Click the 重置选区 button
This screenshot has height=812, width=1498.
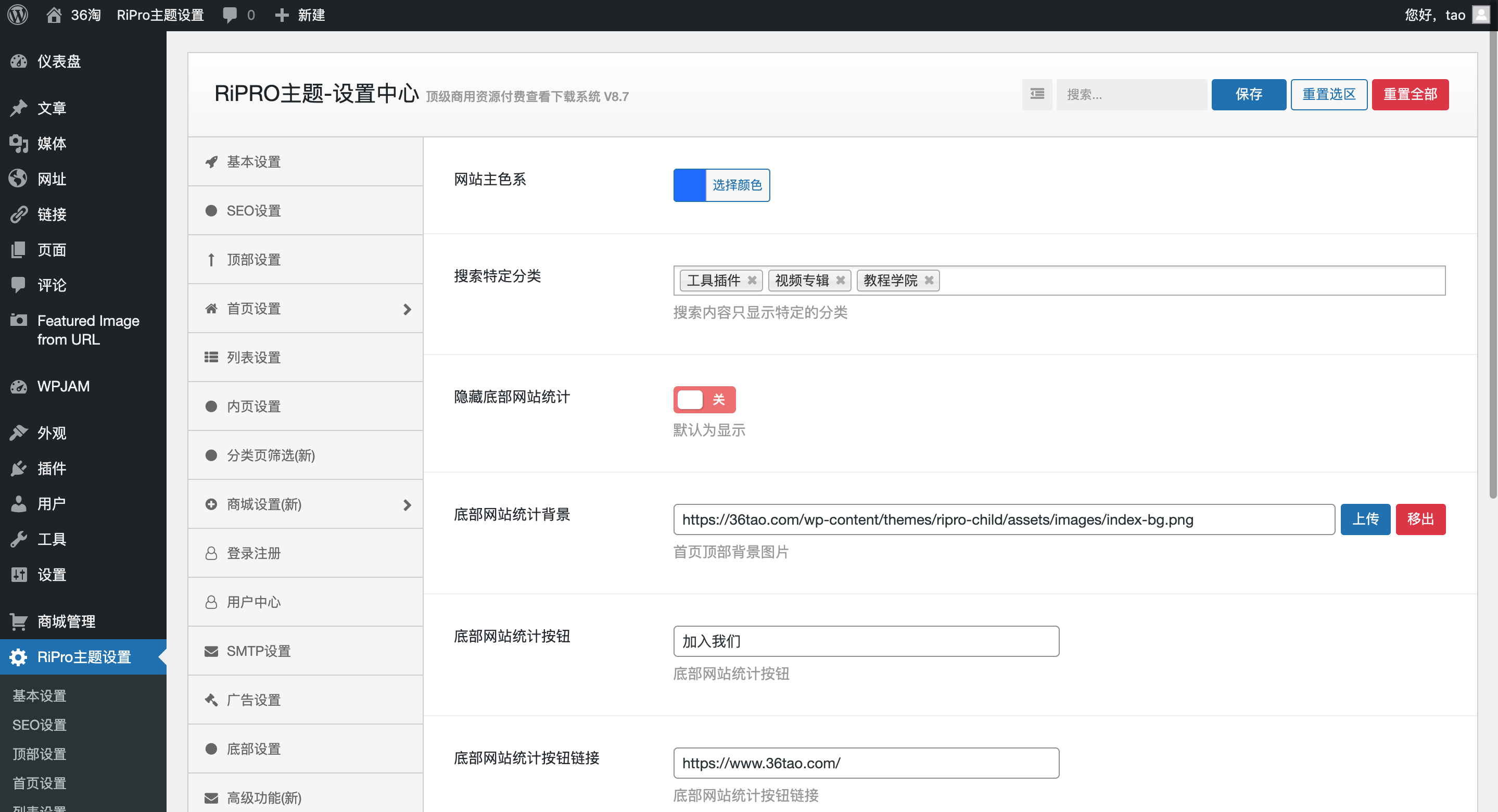click(1329, 94)
